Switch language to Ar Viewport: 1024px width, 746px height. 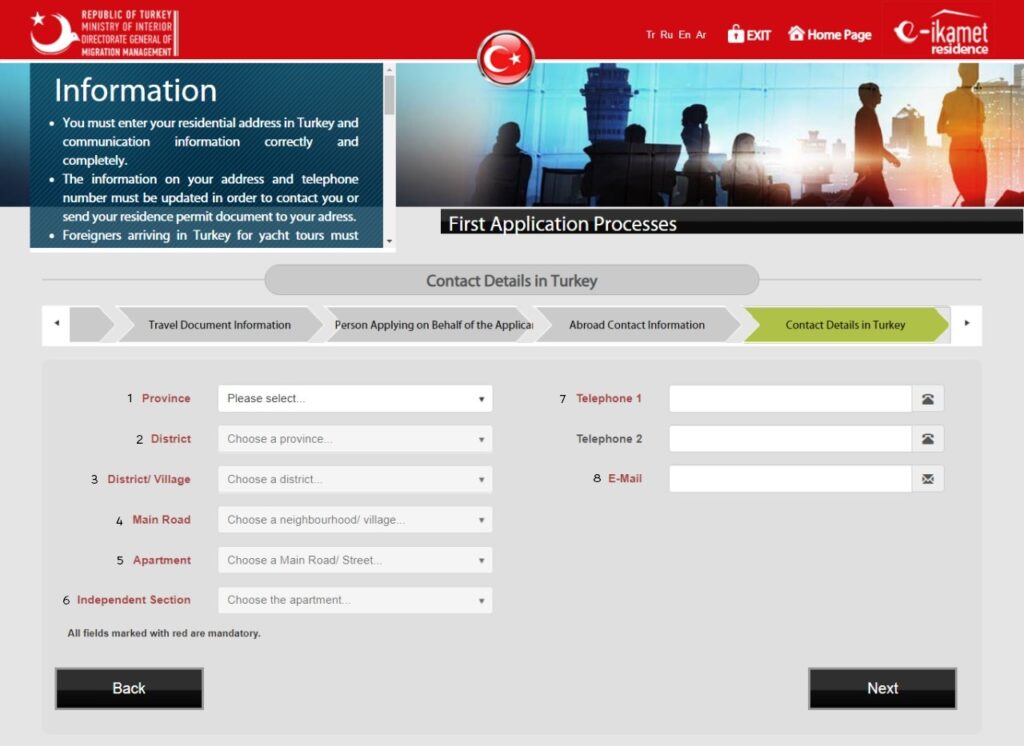[701, 35]
